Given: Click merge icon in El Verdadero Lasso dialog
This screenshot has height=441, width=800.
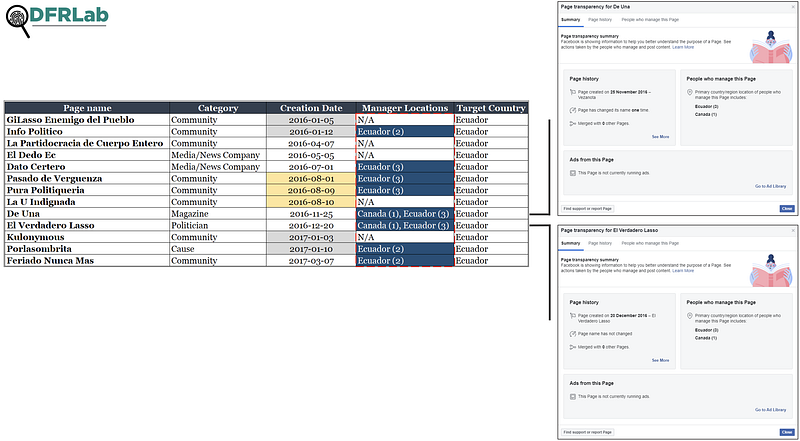Looking at the screenshot, I should (x=572, y=347).
